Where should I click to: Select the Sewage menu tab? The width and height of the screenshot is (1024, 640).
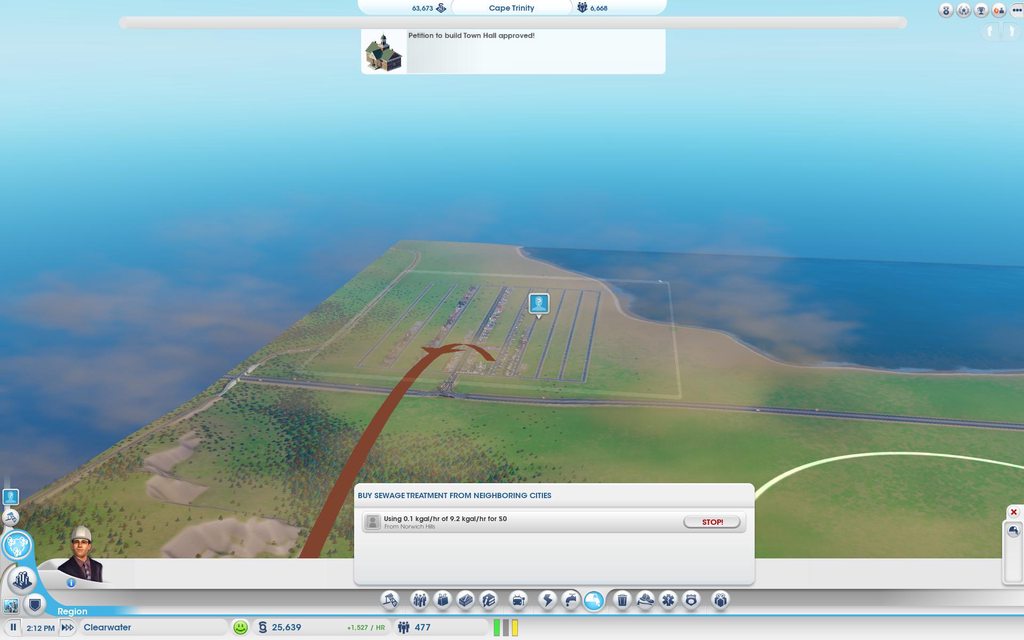pyautogui.click(x=594, y=600)
